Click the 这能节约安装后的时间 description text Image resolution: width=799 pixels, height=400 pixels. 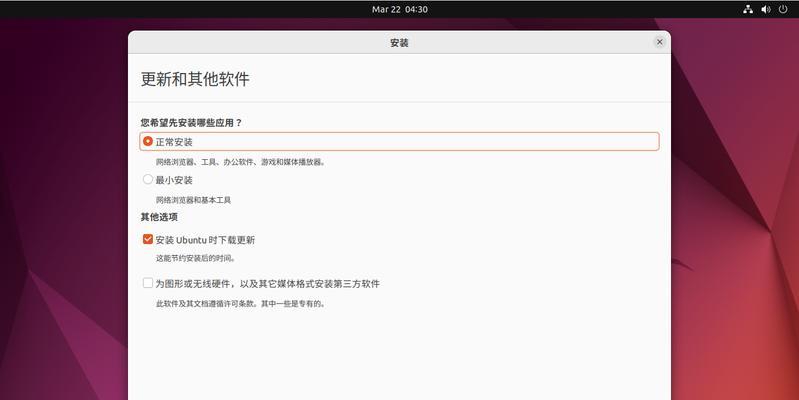(x=196, y=258)
